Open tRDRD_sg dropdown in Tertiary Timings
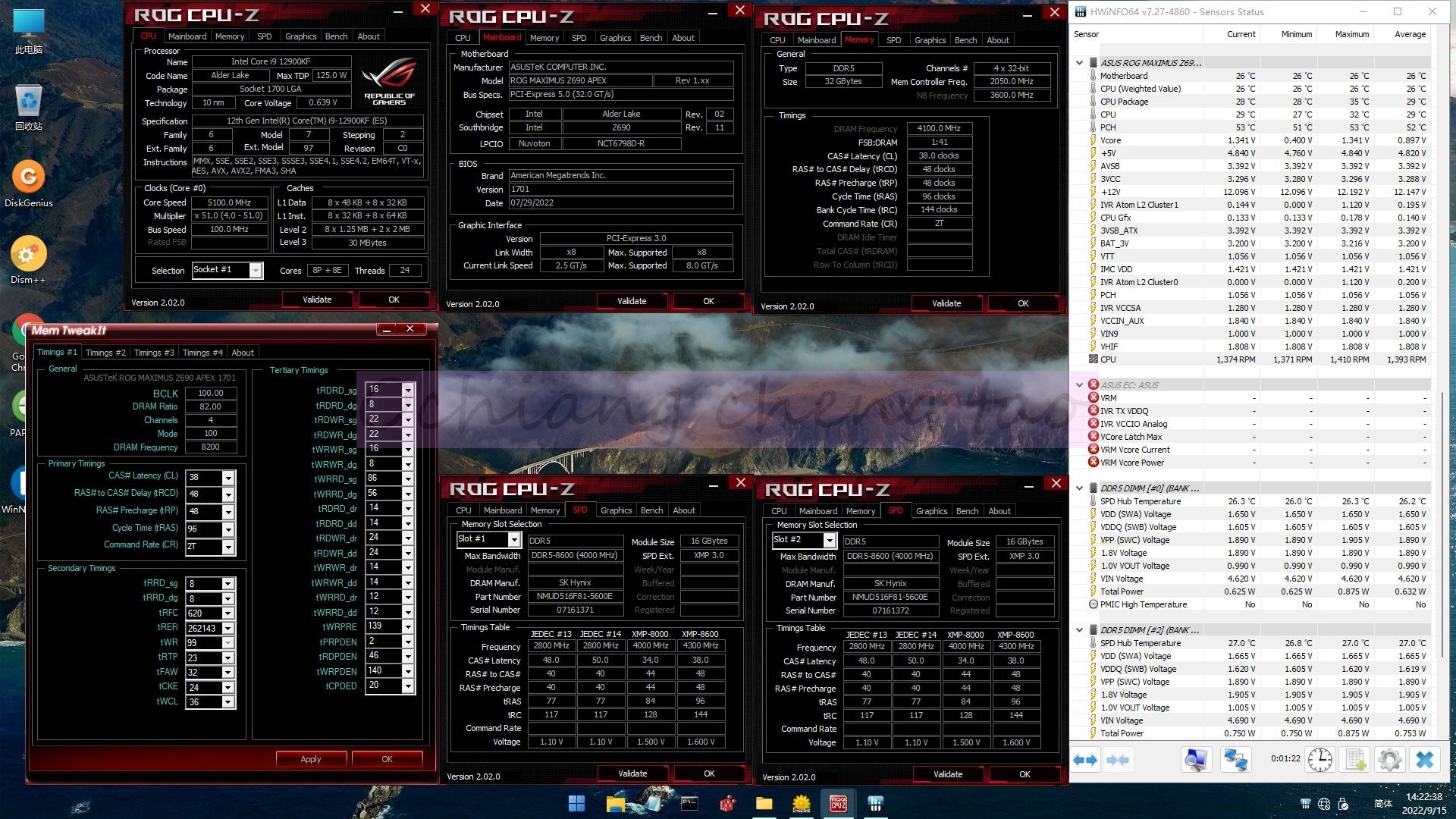Screen dimensions: 1456x819 (408, 390)
